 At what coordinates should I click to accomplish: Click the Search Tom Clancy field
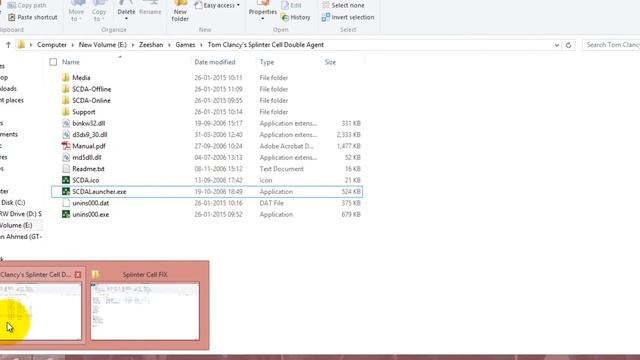[611, 45]
